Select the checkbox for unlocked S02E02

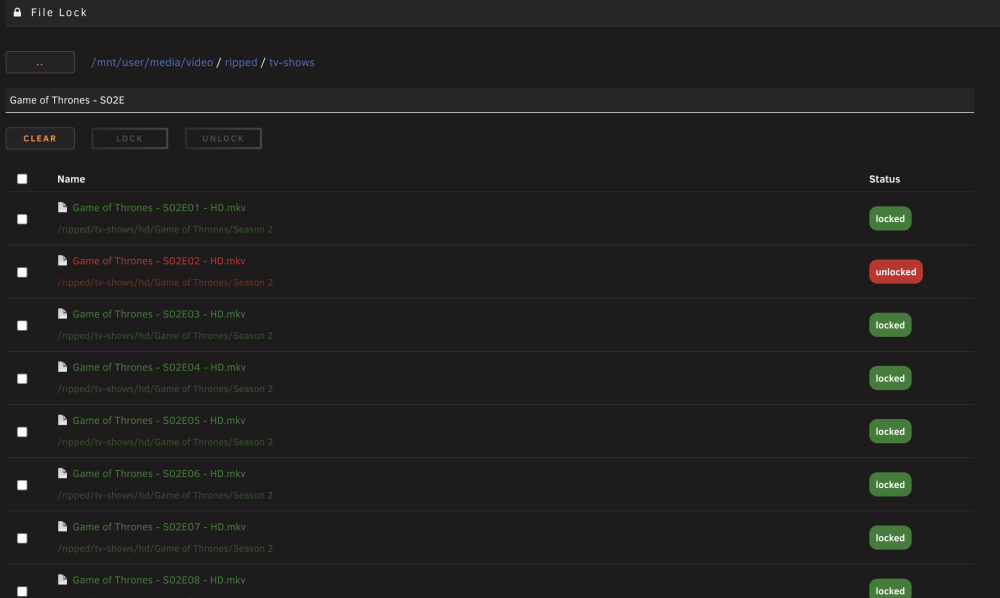(22, 272)
